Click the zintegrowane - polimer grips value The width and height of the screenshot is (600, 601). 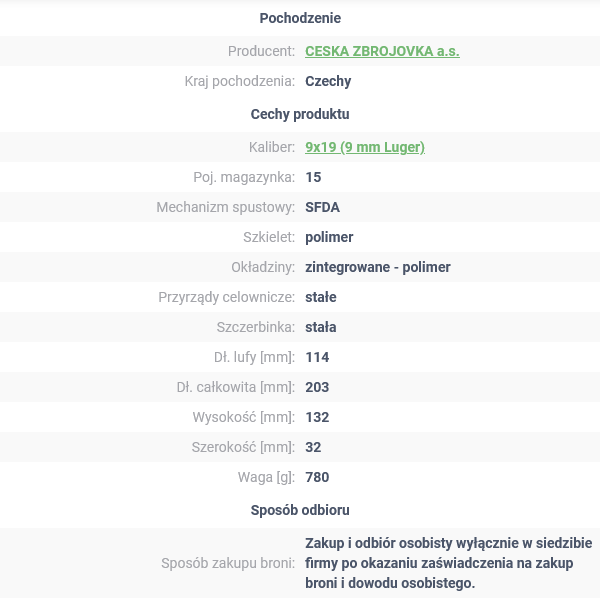(x=377, y=267)
